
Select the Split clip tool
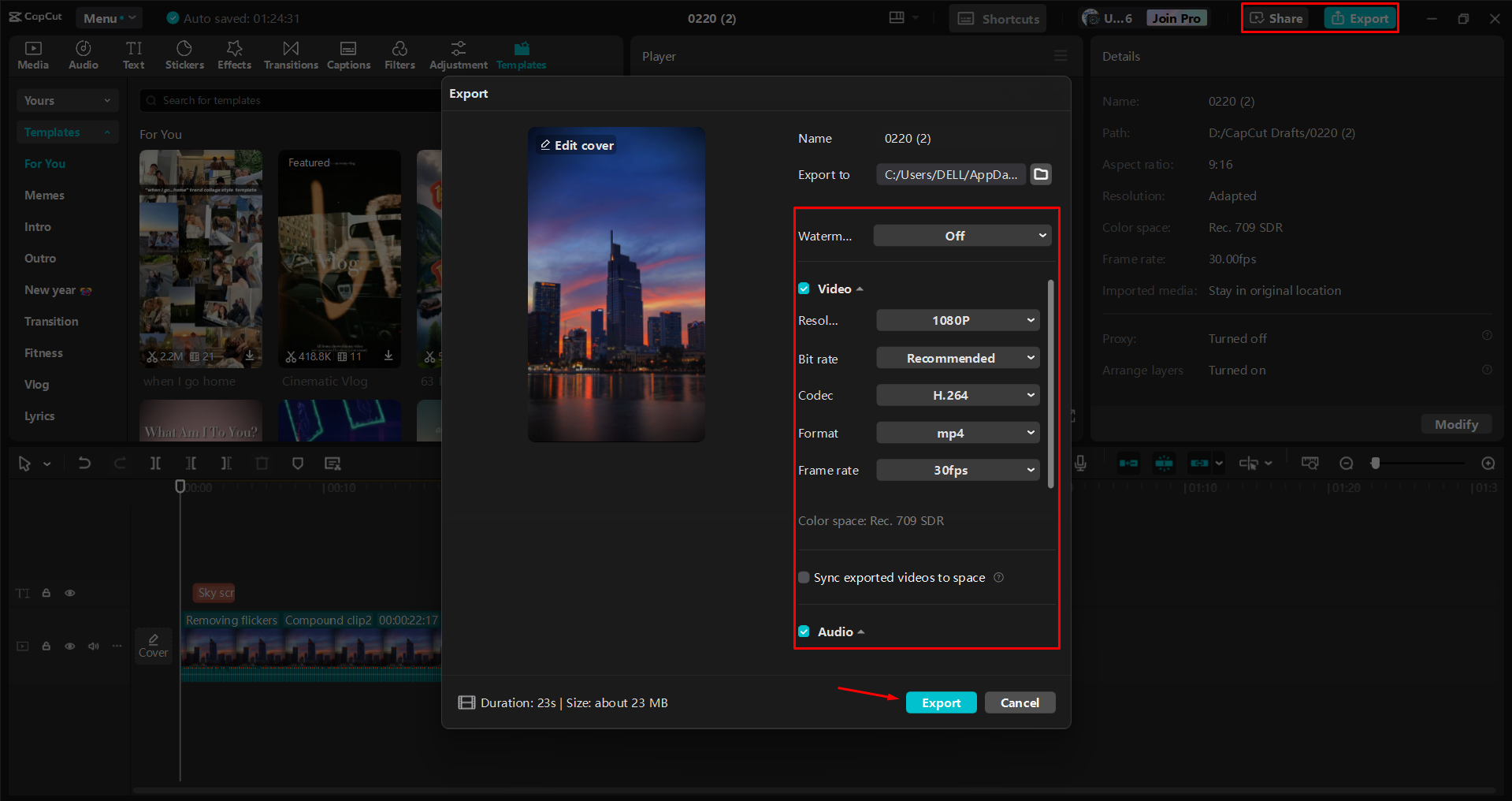point(155,463)
